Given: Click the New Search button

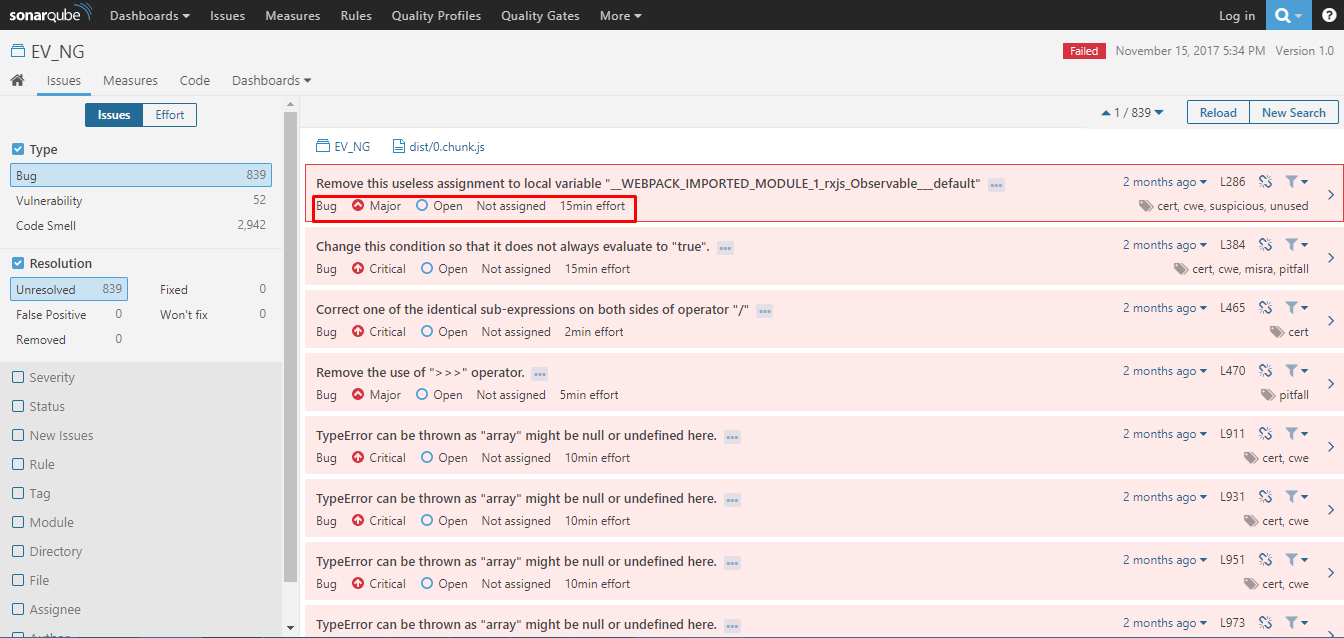Looking at the screenshot, I should [1293, 113].
